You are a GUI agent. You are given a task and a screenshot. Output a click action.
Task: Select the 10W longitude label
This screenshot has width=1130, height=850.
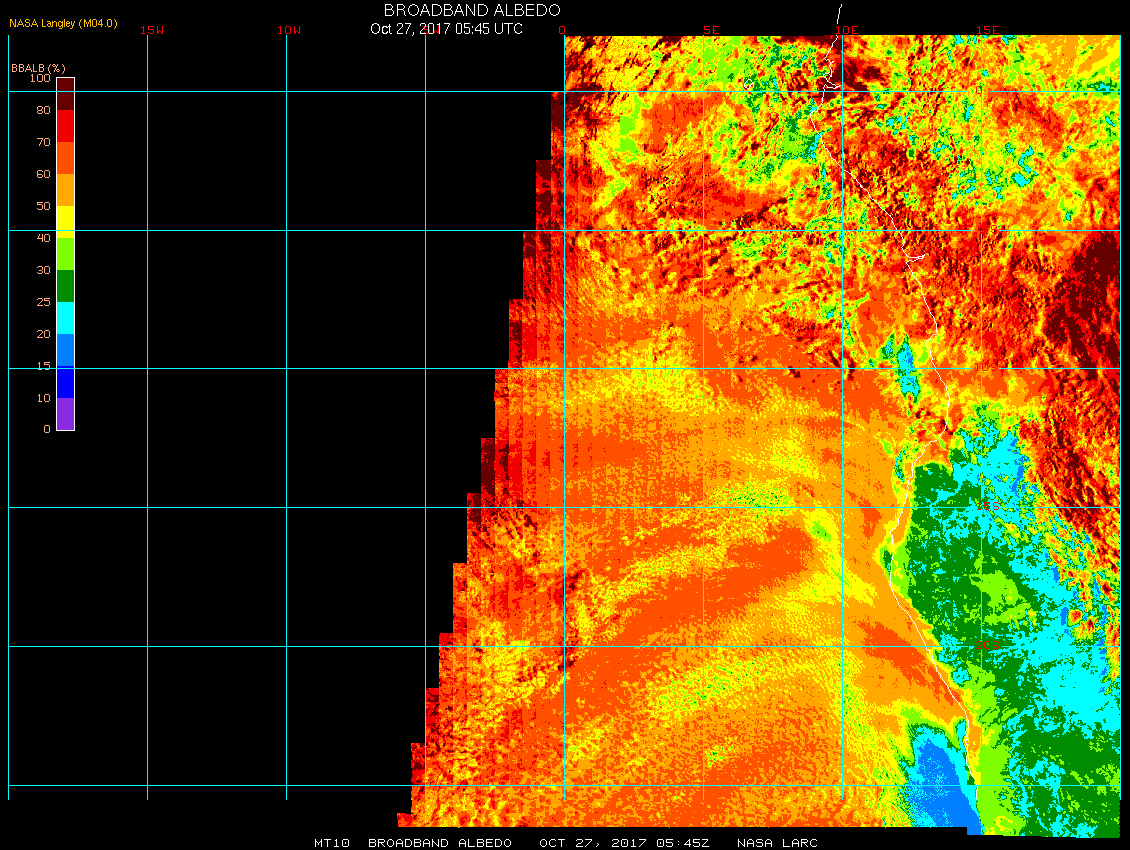click(289, 30)
